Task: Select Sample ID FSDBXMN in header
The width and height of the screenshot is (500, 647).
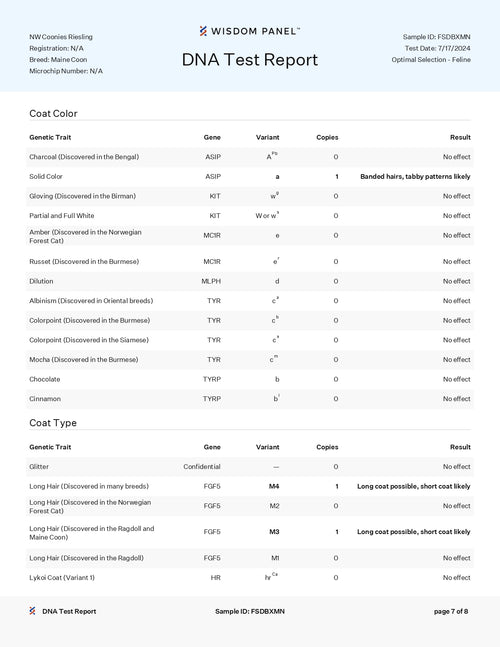Action: pos(436,37)
